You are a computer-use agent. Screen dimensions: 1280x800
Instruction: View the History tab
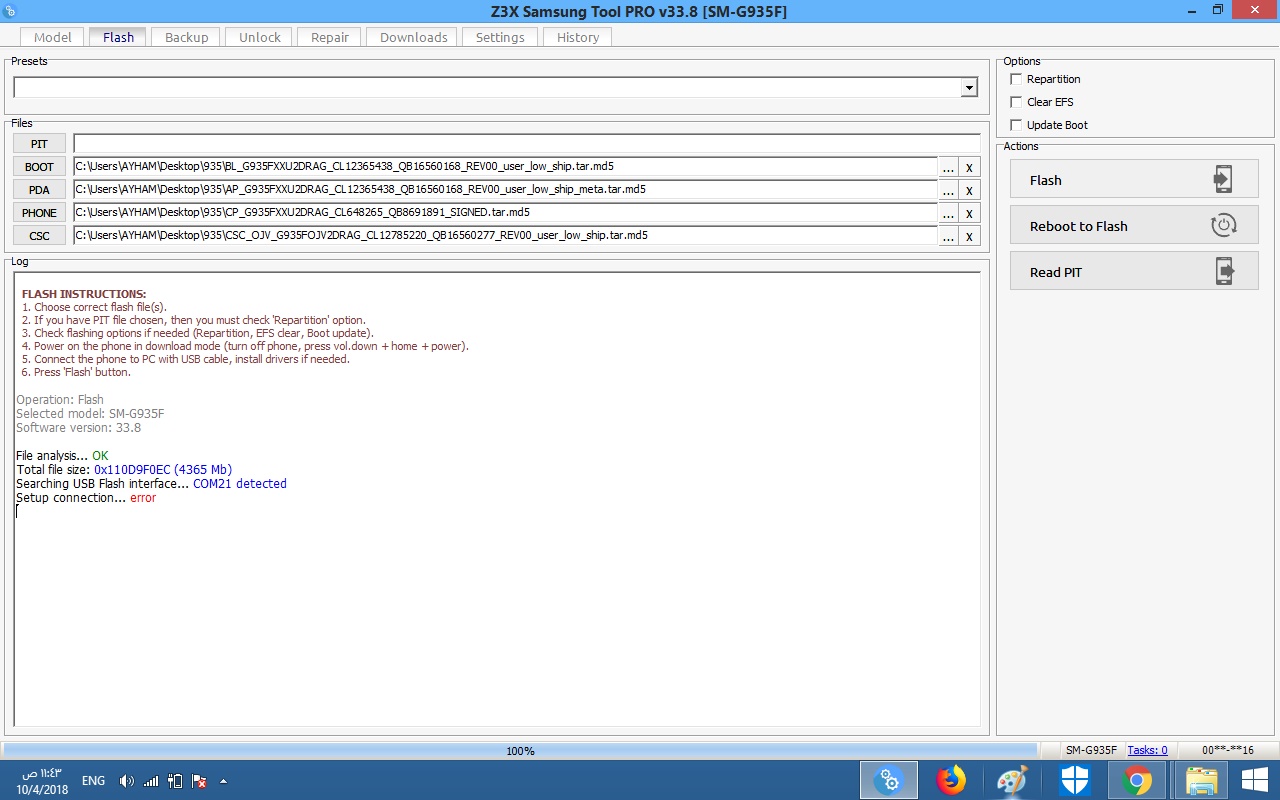pyautogui.click(x=578, y=37)
